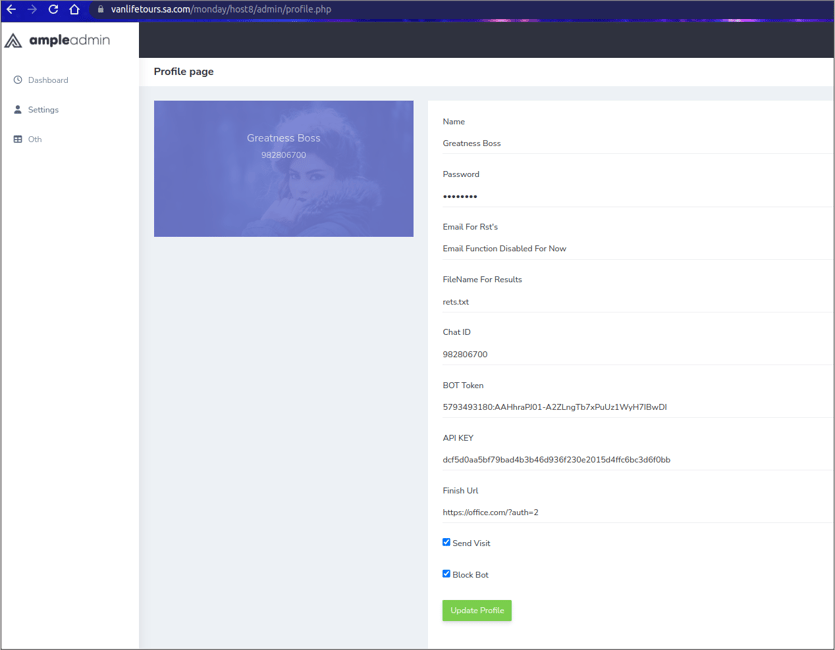The height and width of the screenshot is (650, 835).
Task: Click into the Password field
Action: click(637, 196)
